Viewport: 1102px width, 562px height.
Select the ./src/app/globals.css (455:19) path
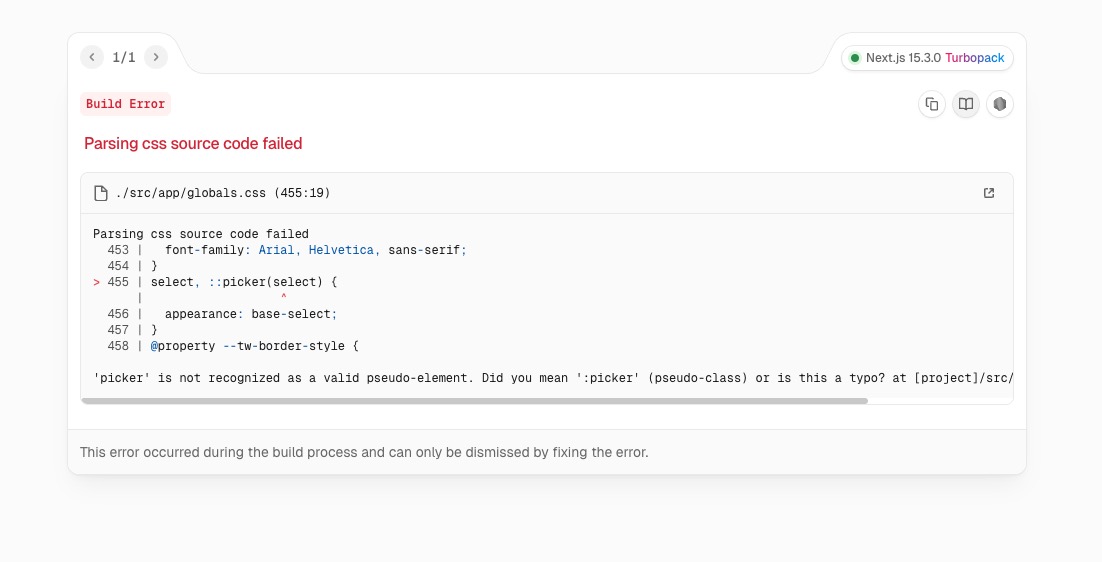pyautogui.click(x=223, y=193)
